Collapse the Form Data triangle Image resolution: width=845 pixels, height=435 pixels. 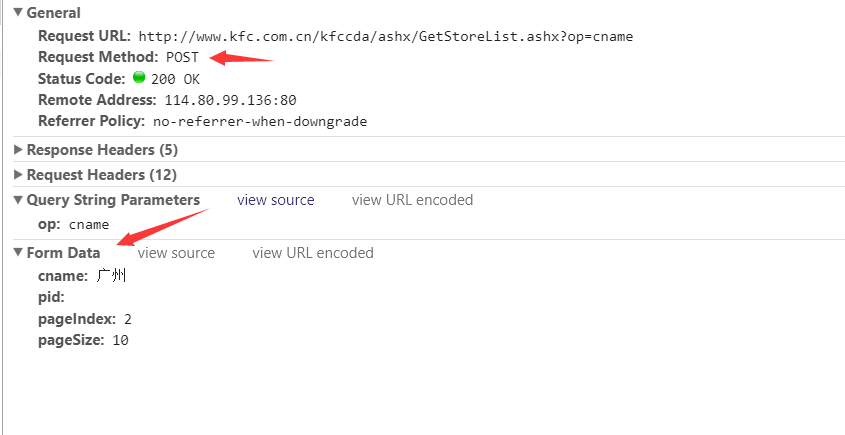[x=18, y=252]
